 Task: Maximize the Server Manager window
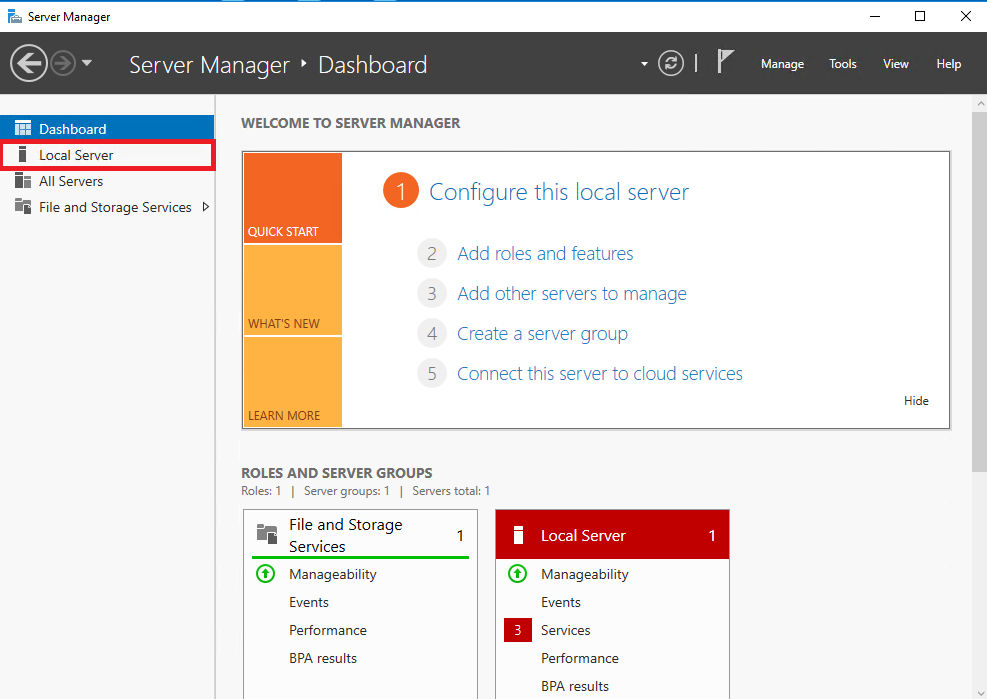(x=920, y=16)
